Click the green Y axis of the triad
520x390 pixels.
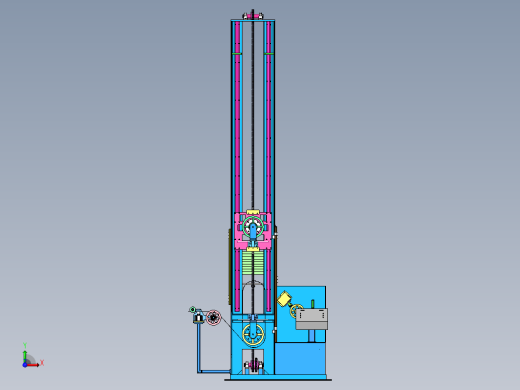[x=25, y=356]
